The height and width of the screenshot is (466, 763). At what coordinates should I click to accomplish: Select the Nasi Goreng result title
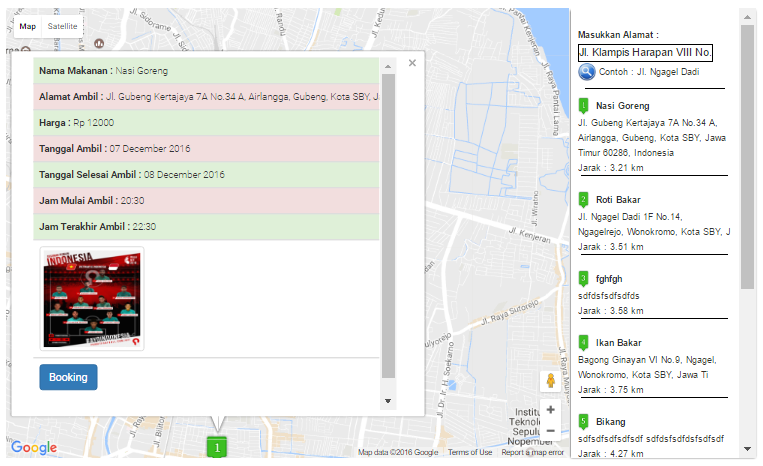pos(622,106)
